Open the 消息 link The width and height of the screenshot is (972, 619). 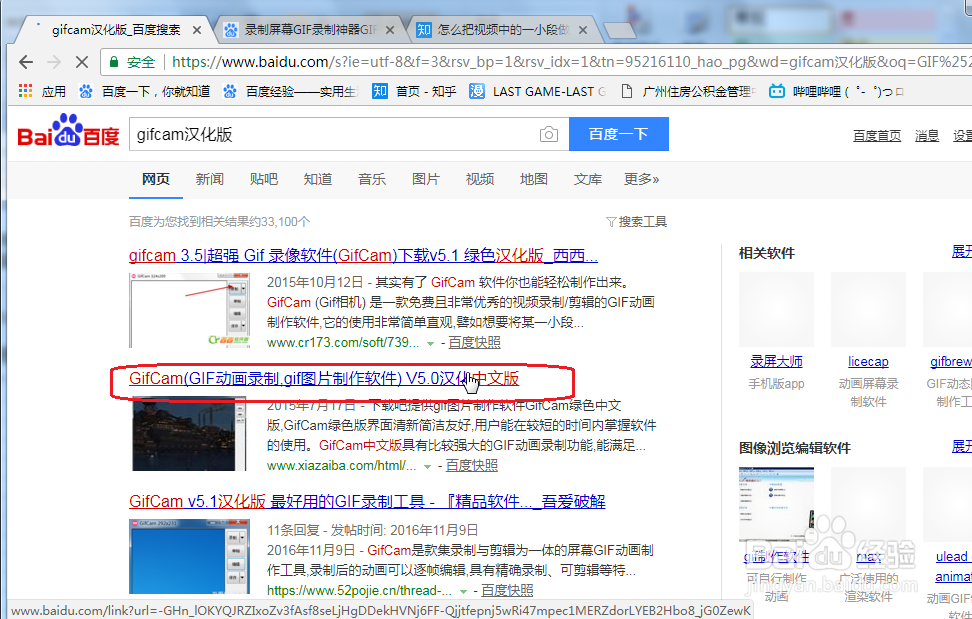(927, 136)
